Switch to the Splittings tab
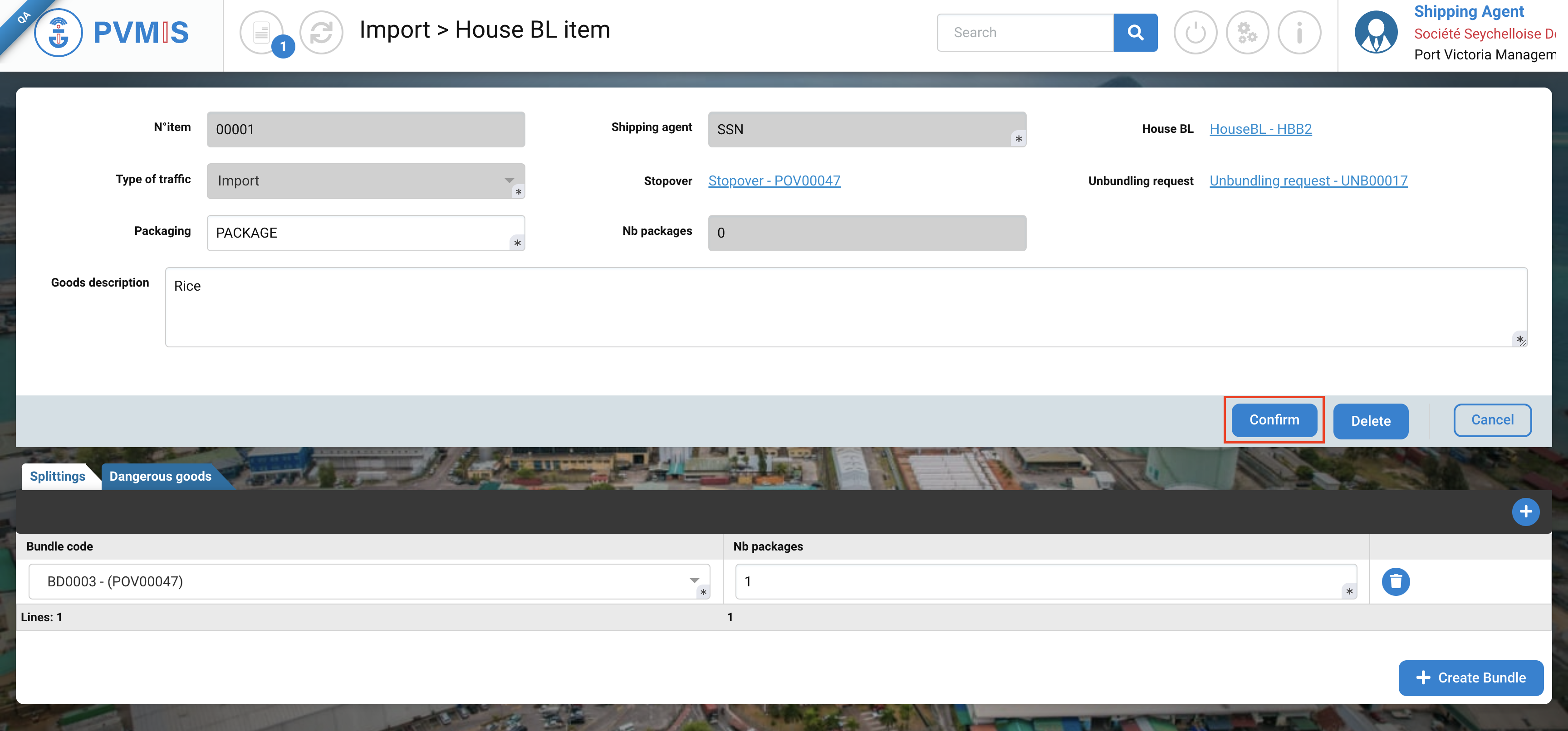Viewport: 1568px width, 731px height. click(58, 476)
